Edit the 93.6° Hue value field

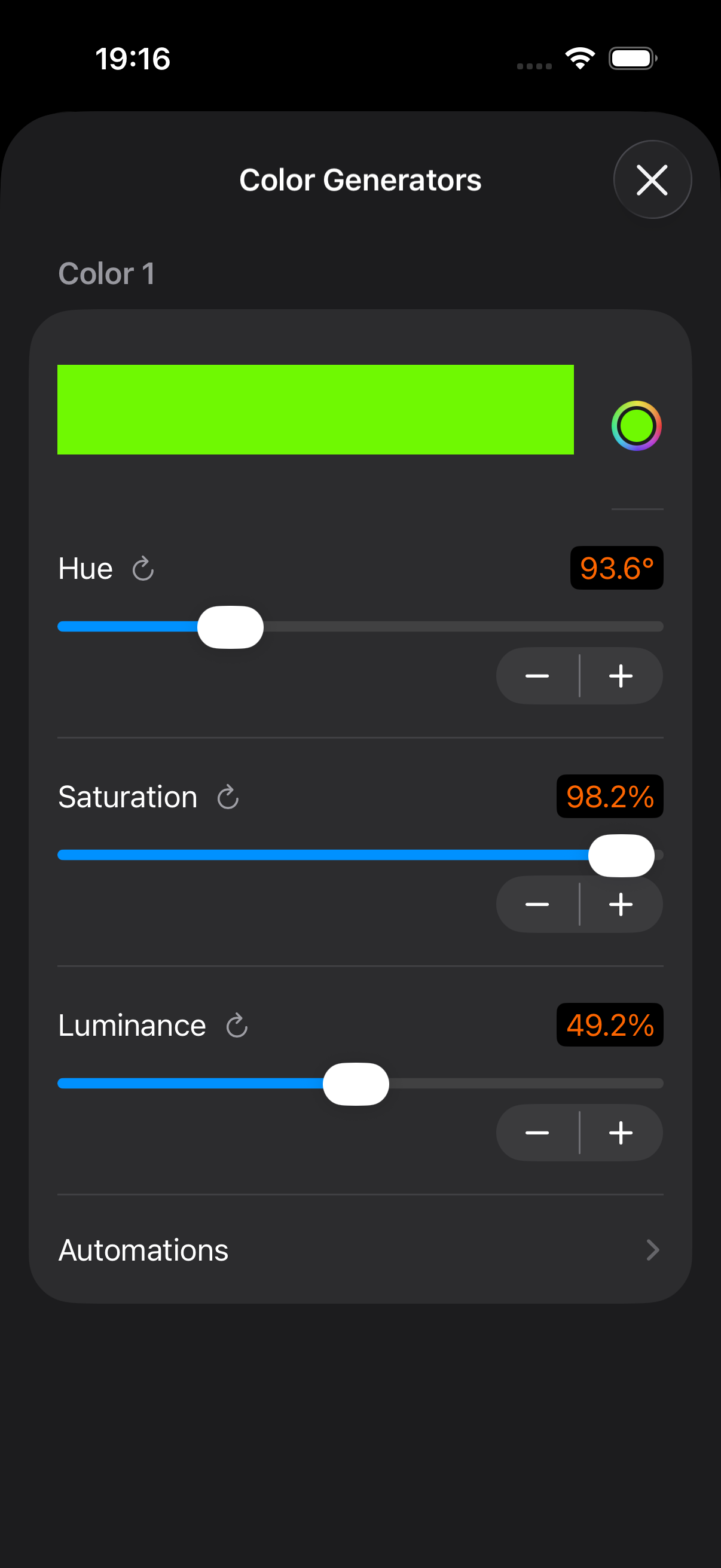616,568
